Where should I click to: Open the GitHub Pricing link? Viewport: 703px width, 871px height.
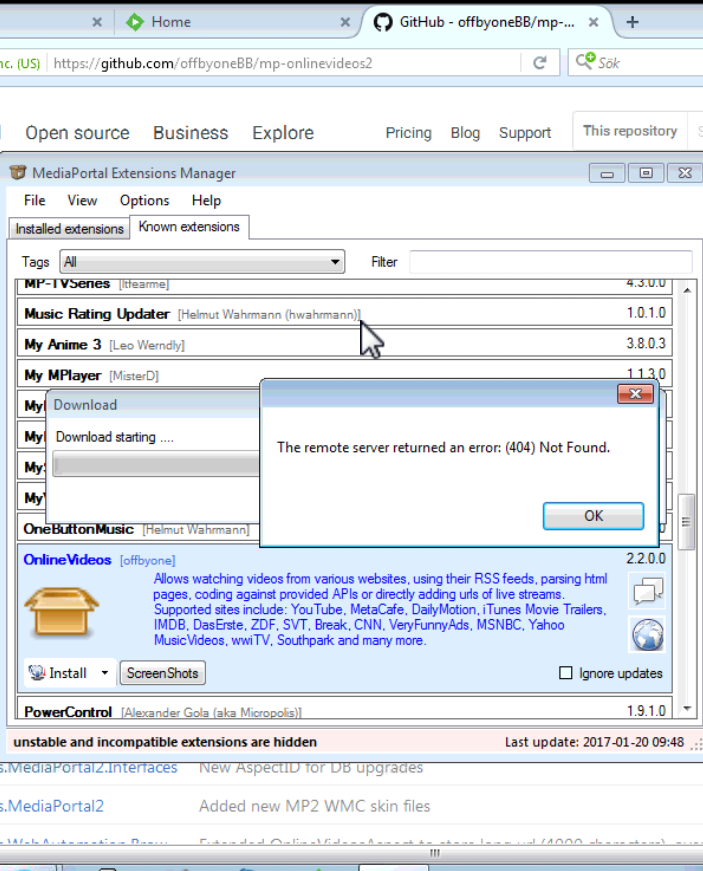[x=408, y=133]
